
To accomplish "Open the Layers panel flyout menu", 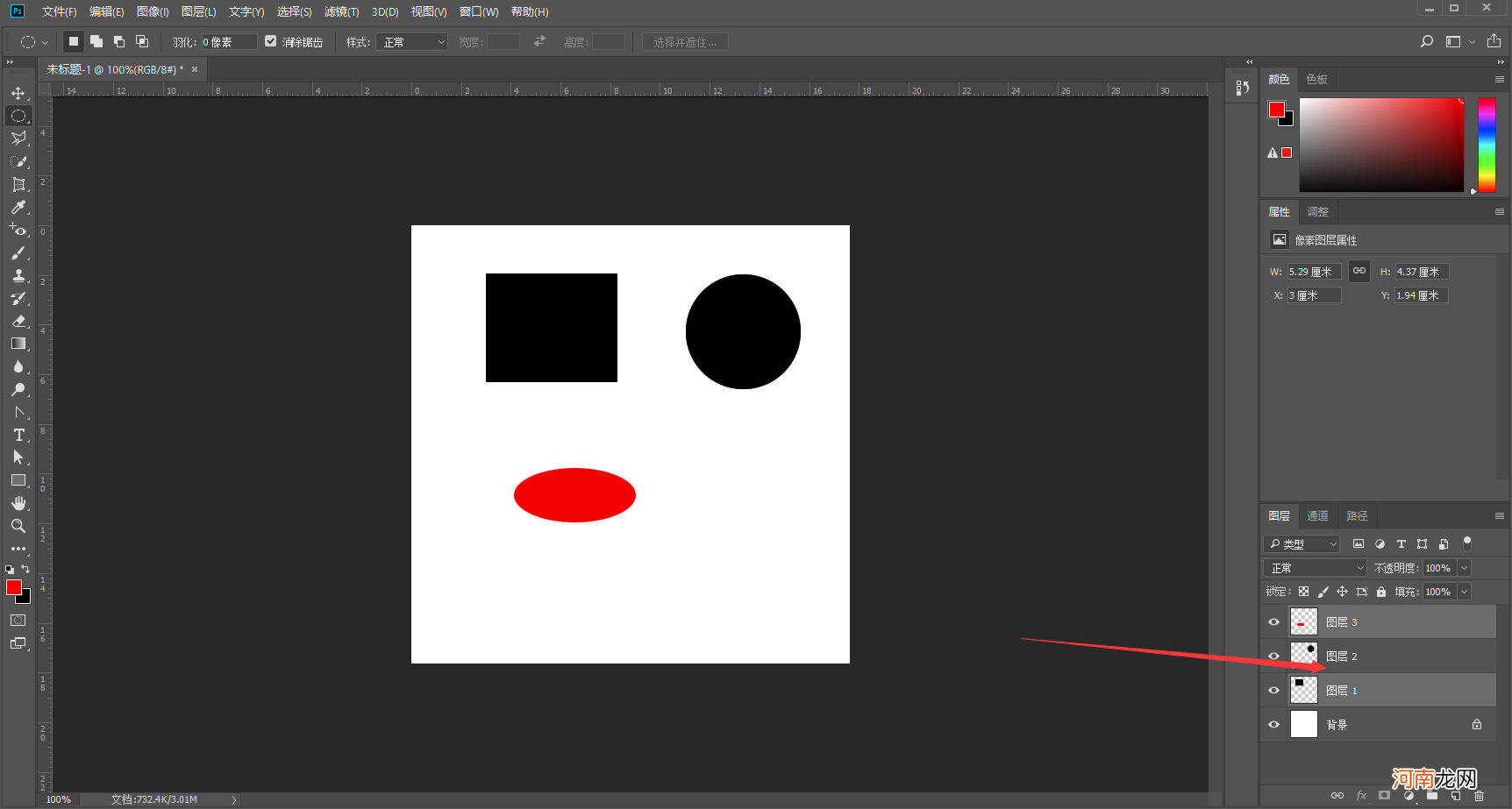I will [x=1500, y=515].
